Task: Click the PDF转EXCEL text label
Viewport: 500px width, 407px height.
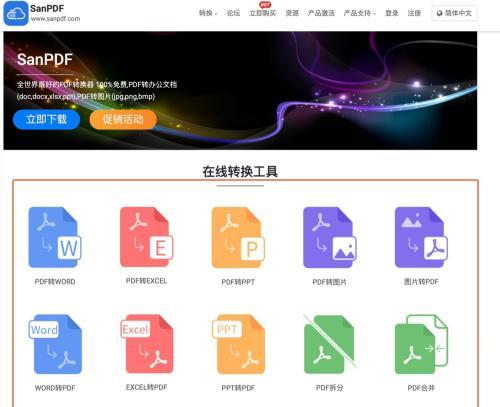Action: [x=146, y=281]
